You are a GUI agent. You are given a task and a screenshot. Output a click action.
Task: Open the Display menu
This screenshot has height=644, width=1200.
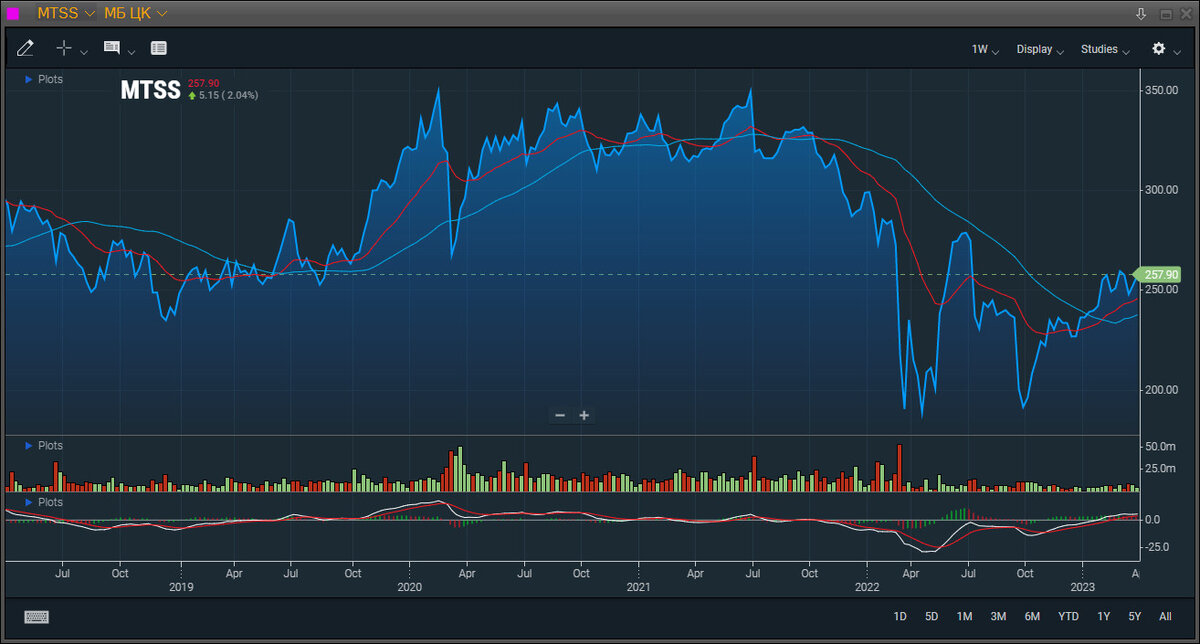coord(1040,49)
